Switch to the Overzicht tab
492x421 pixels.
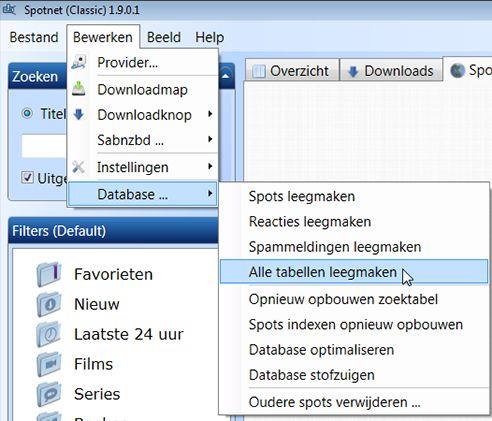point(292,71)
